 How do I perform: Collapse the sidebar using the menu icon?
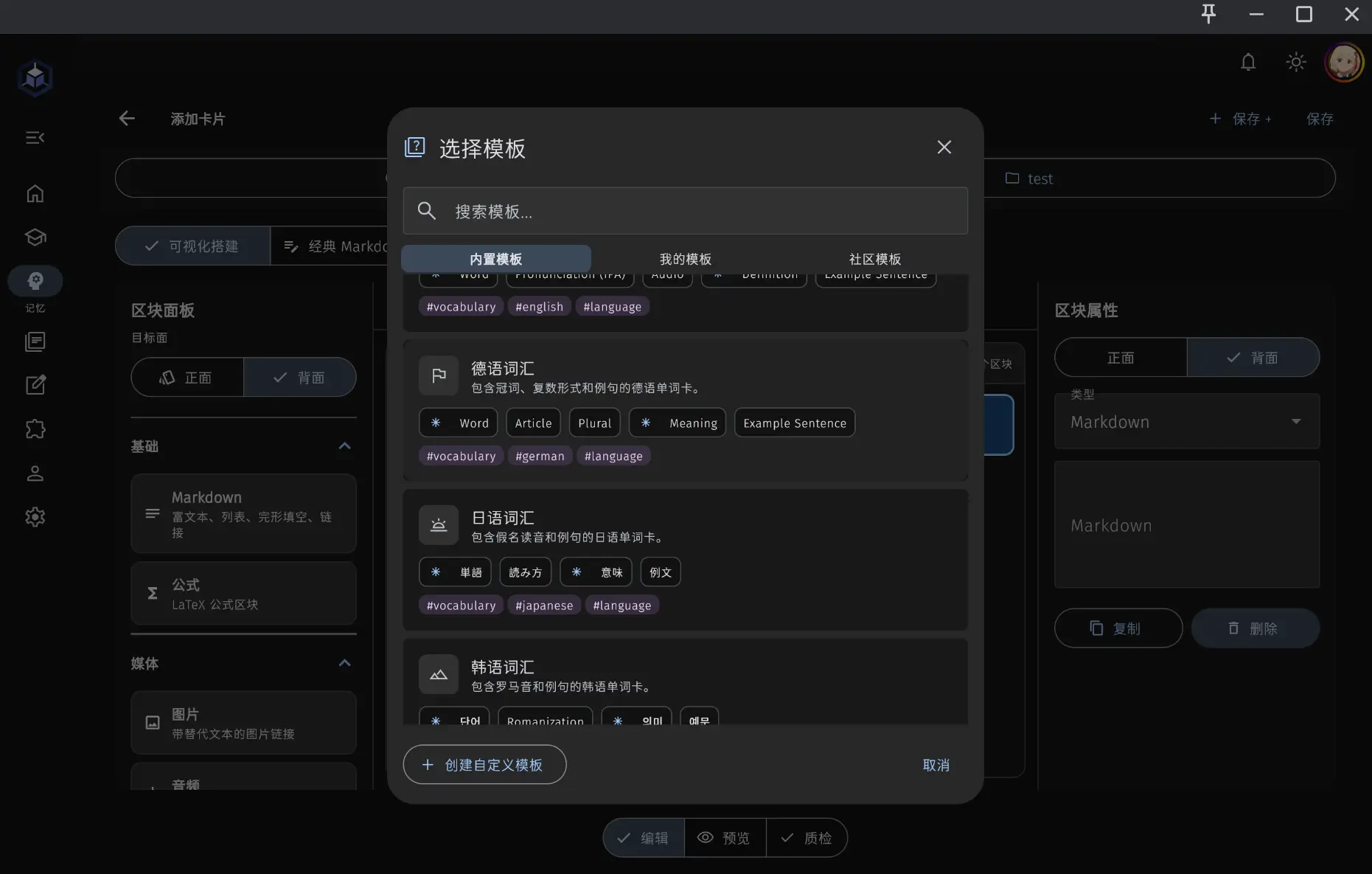tap(35, 137)
